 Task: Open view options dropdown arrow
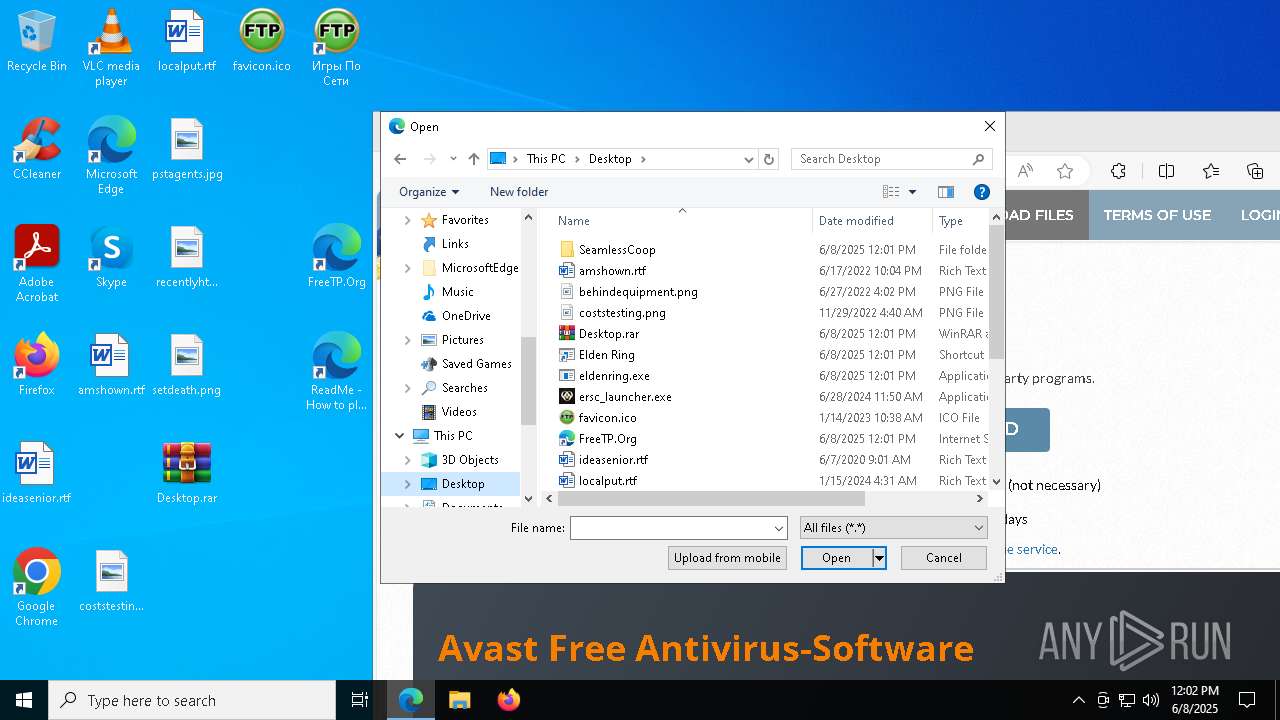click(912, 192)
